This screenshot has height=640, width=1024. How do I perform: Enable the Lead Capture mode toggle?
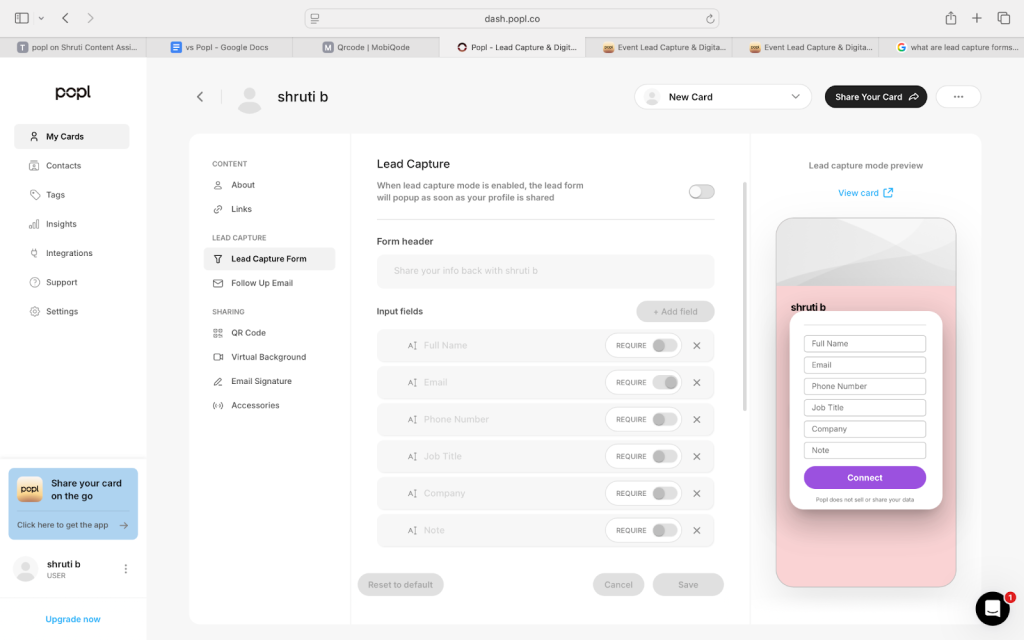tap(701, 192)
